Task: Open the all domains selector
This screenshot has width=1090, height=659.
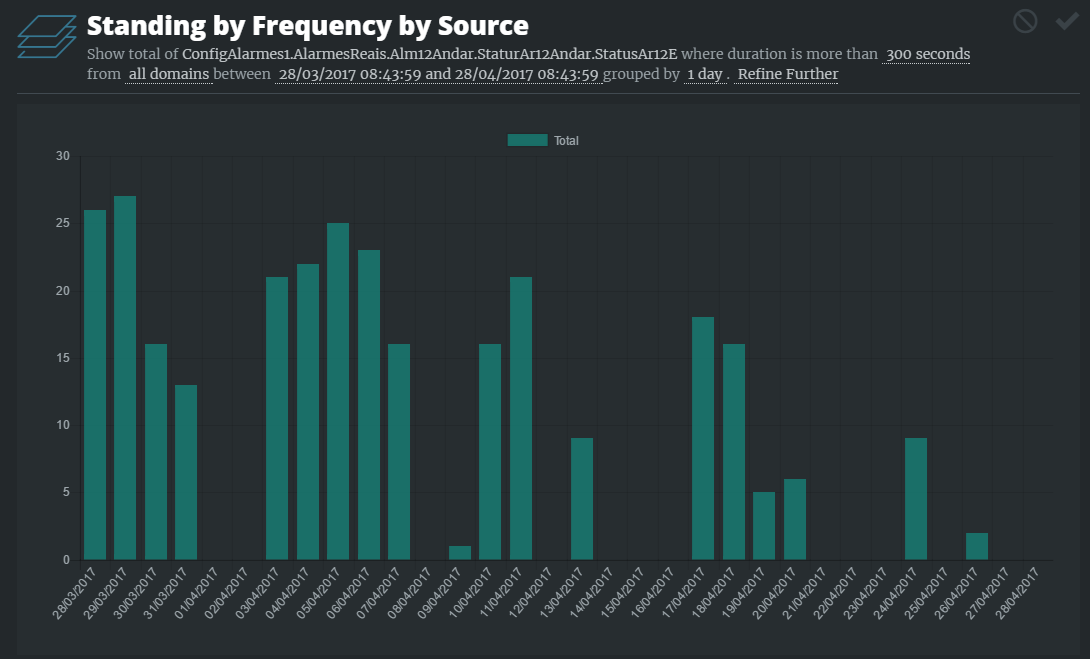Action: coord(168,74)
